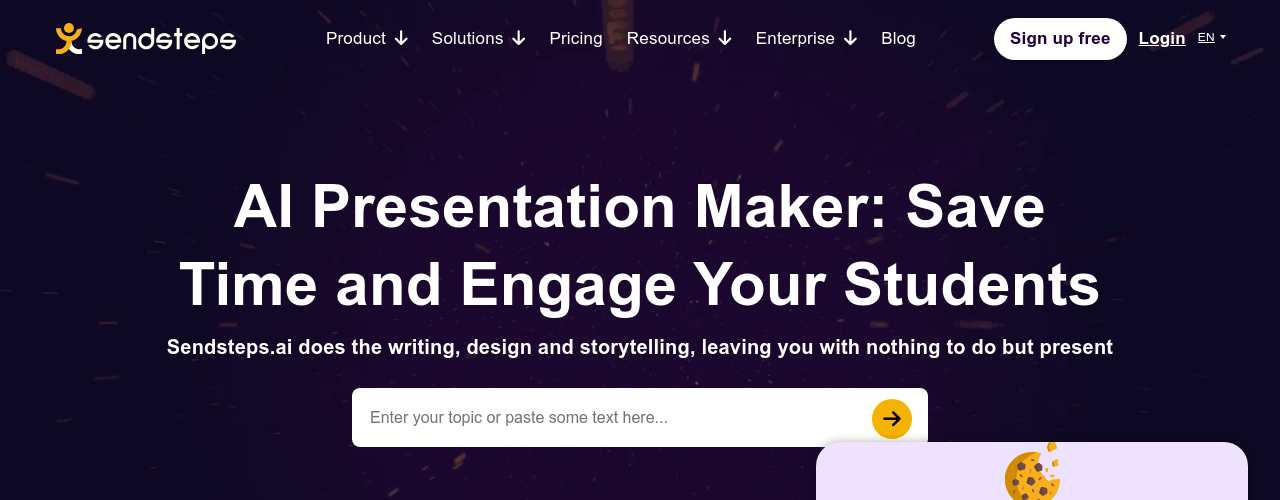
Task: Click the AI Presentation Maker headline
Action: [640, 246]
